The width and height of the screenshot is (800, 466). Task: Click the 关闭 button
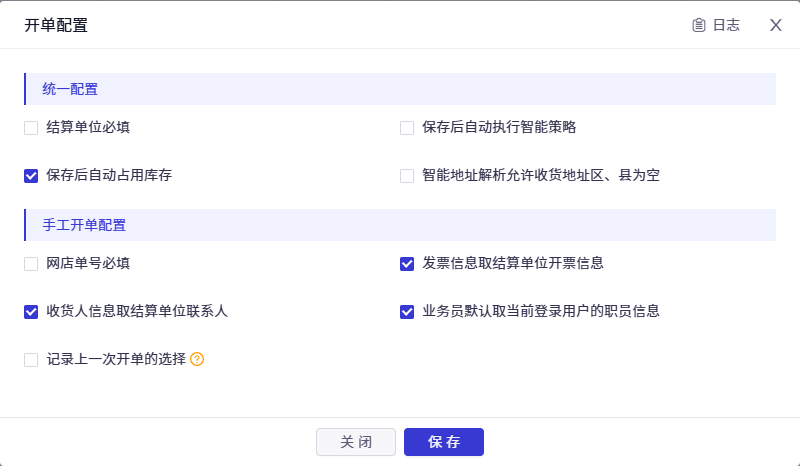(x=356, y=442)
